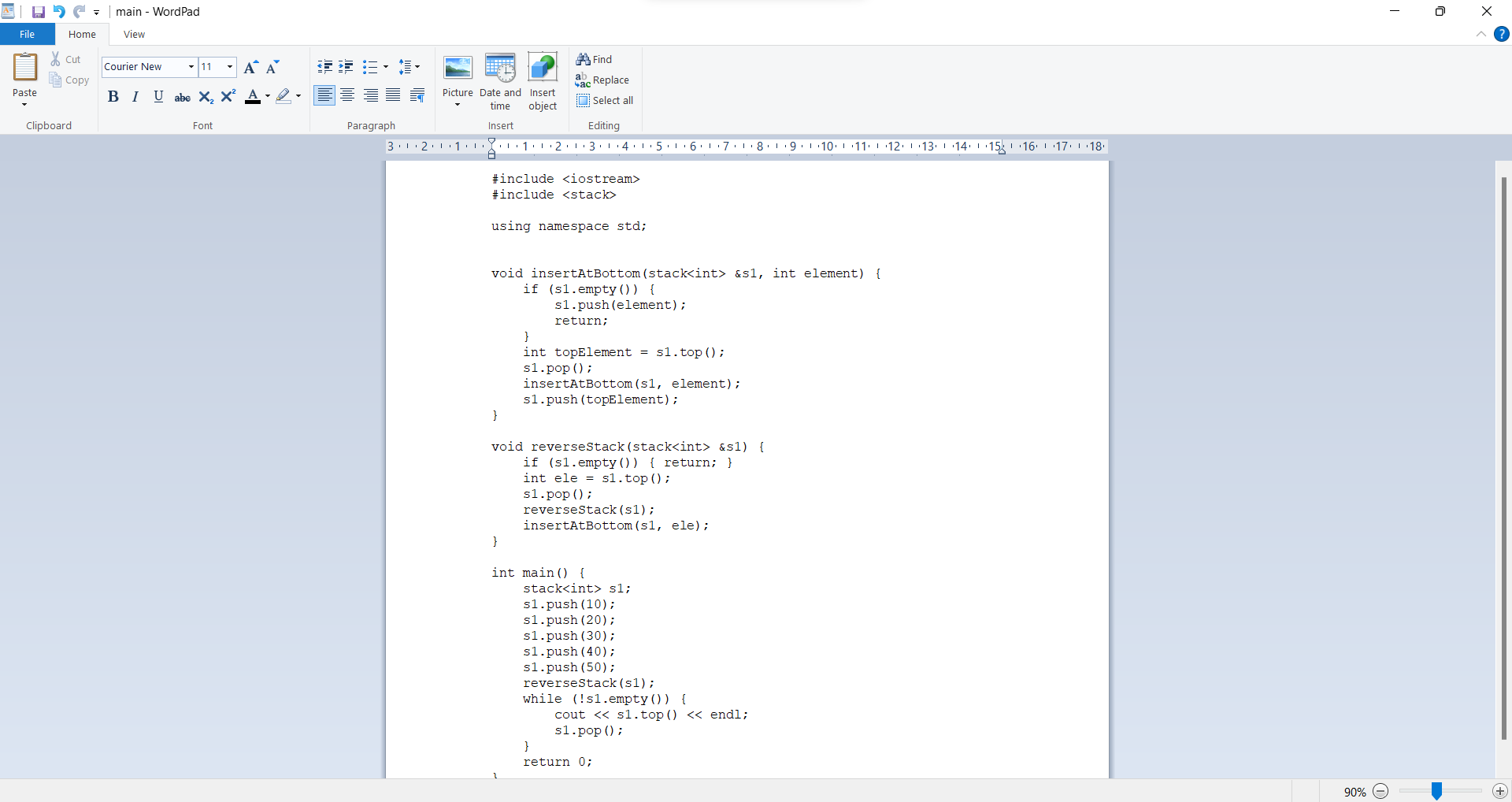The height and width of the screenshot is (802, 1512).
Task: Click the Grow font icon
Action: tap(250, 67)
